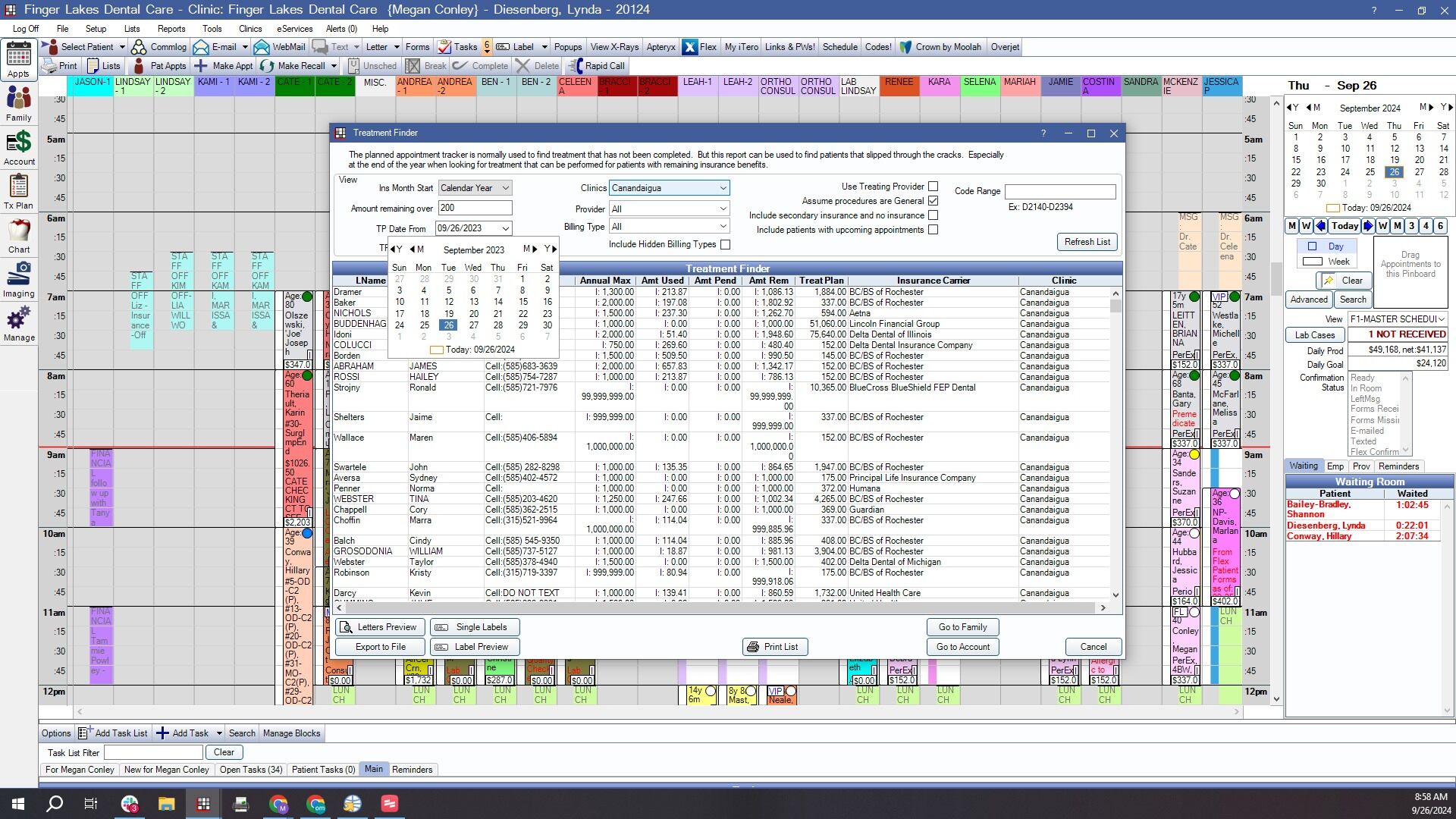
Task: Open the Tx Plan module
Action: 19,192
